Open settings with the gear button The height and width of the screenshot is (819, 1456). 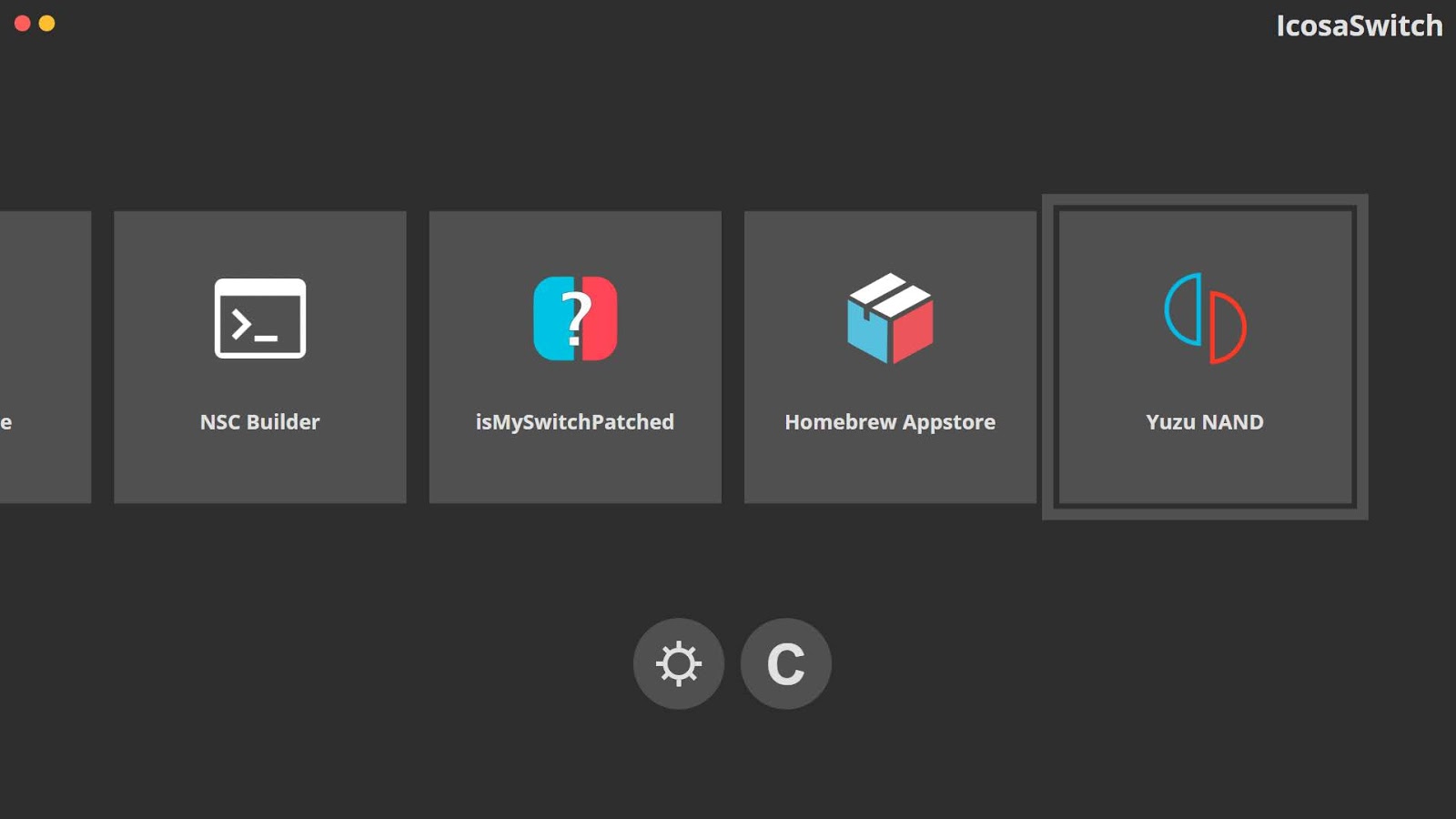point(679,663)
